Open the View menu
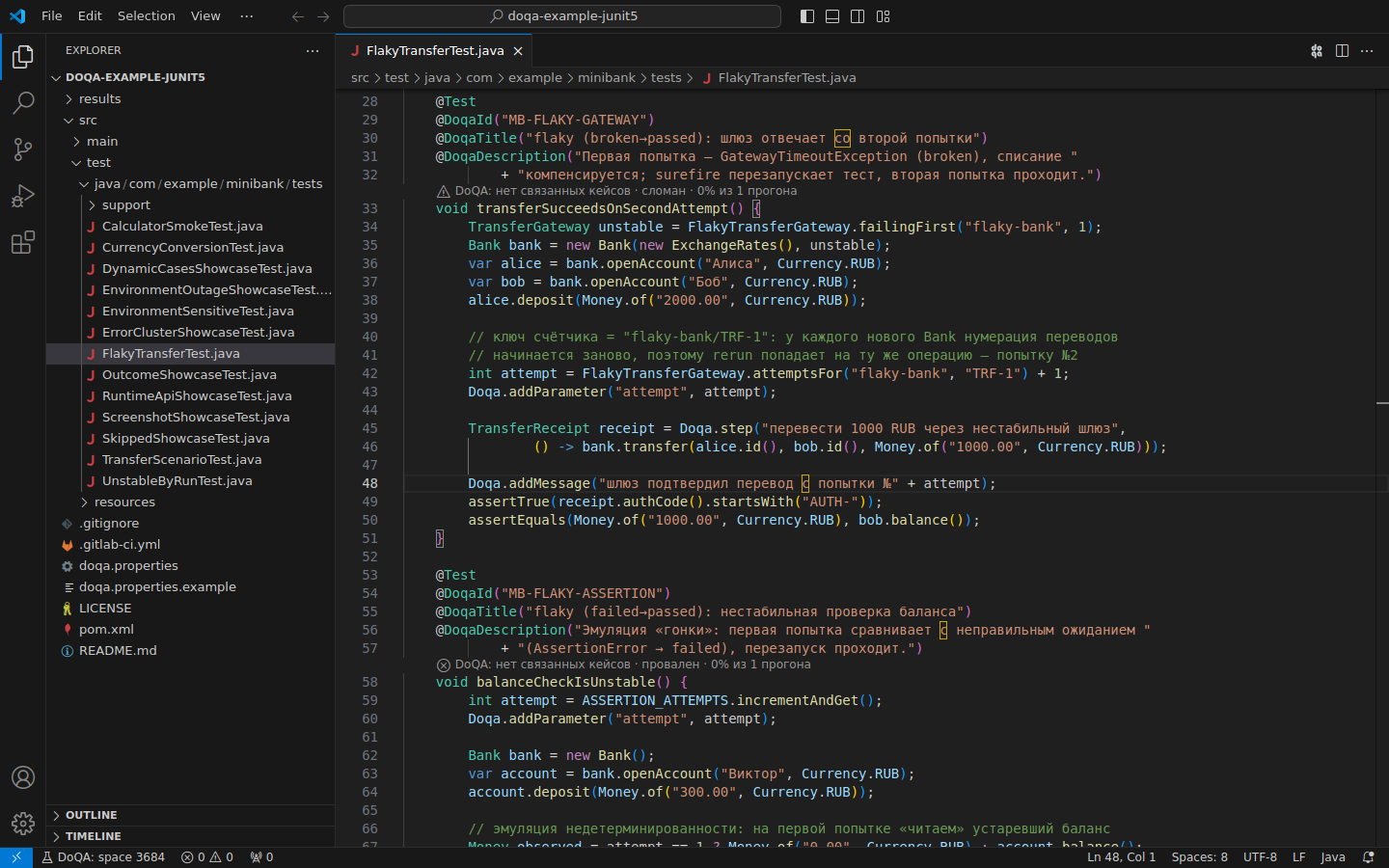Image resolution: width=1389 pixels, height=868 pixels. click(x=205, y=16)
